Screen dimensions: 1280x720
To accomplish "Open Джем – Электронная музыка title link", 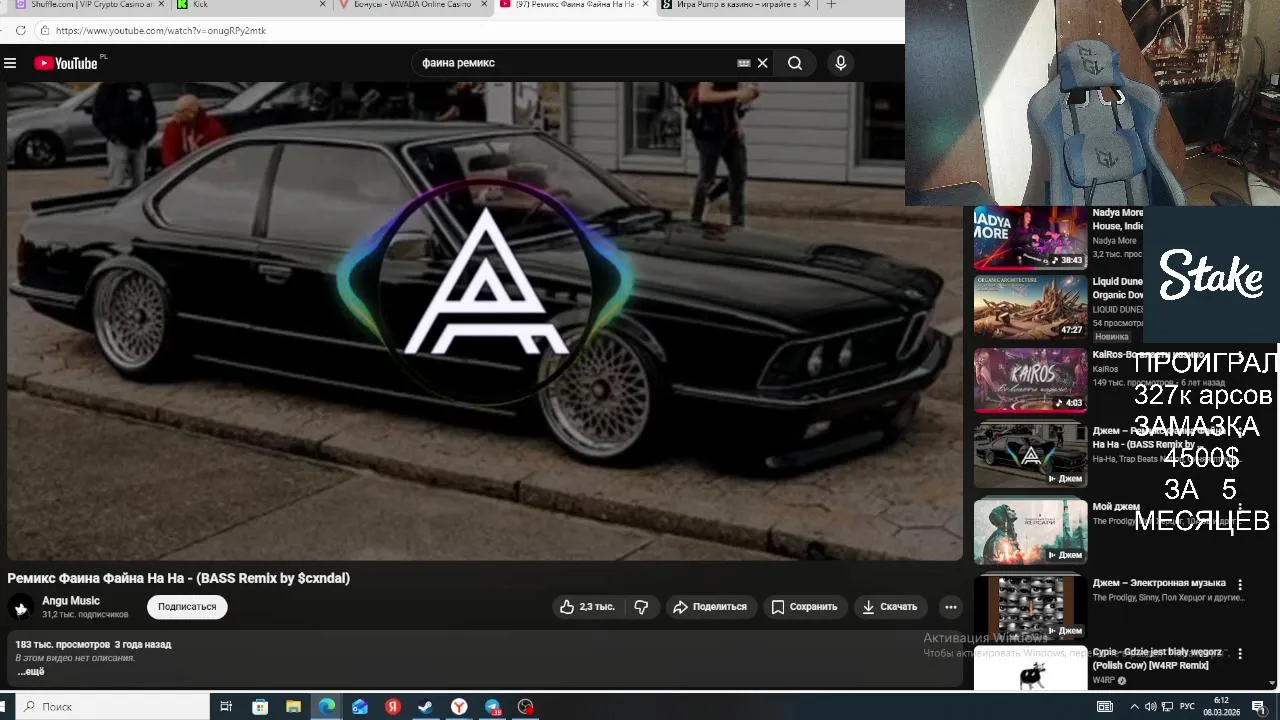I will [1159, 583].
